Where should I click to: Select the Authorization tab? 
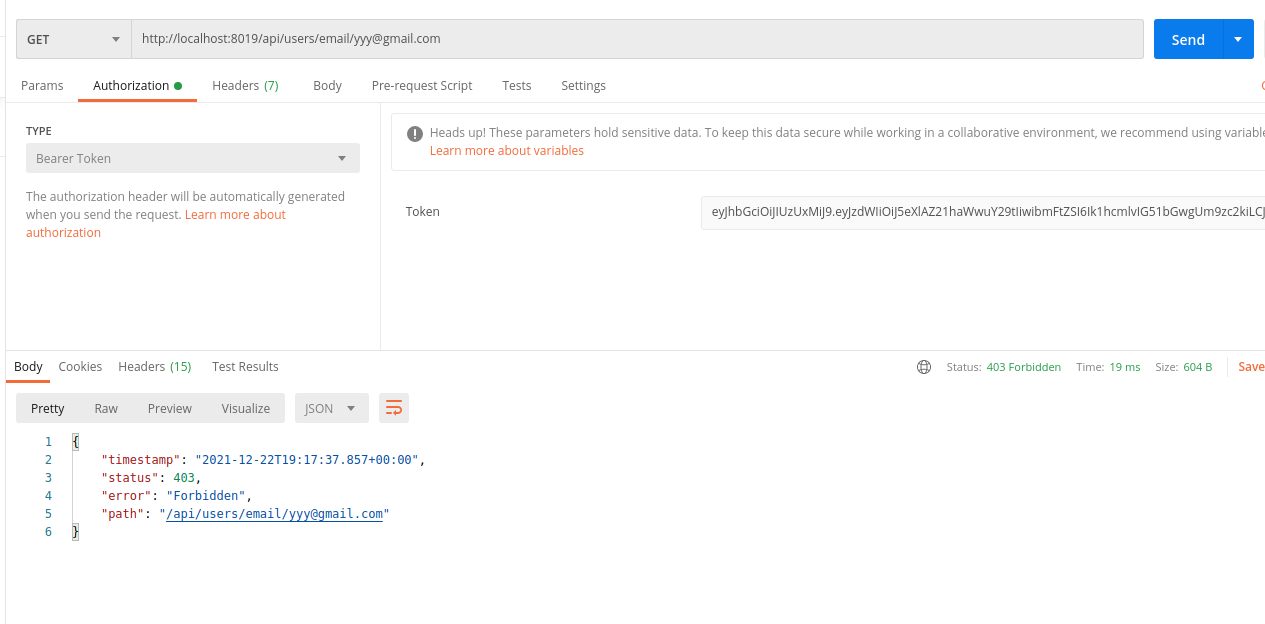click(137, 86)
